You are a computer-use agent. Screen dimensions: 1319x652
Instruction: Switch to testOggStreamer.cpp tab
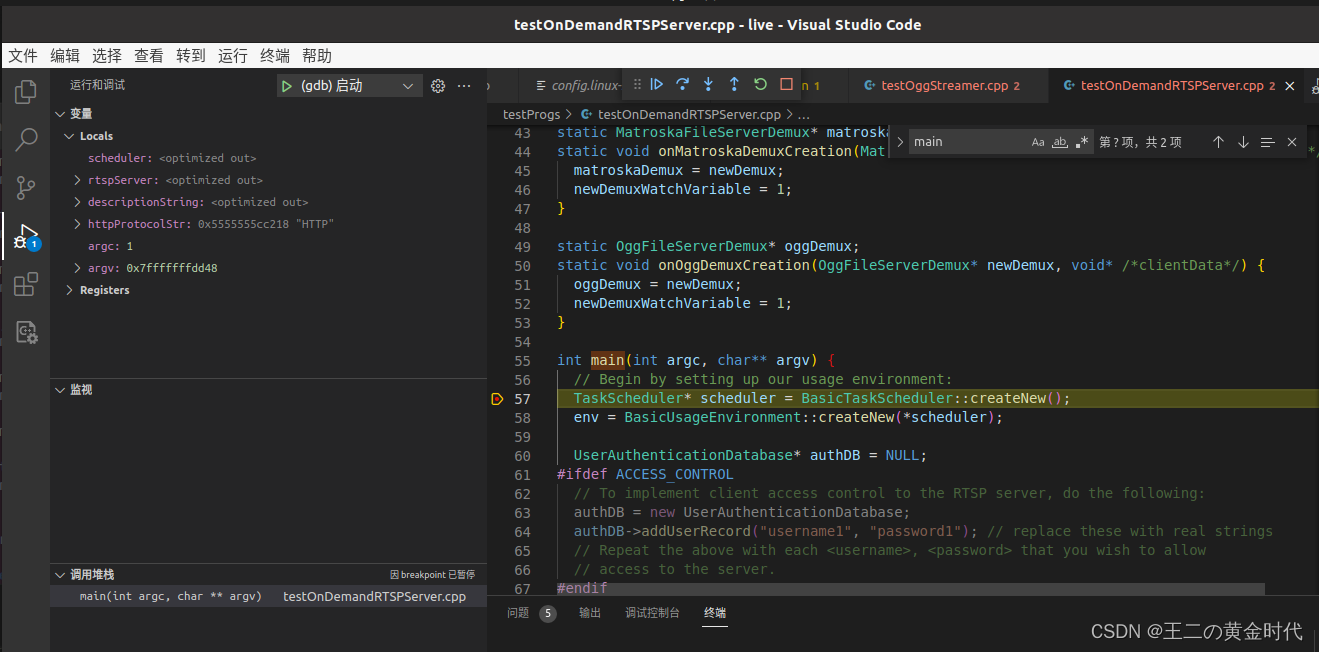click(949, 86)
